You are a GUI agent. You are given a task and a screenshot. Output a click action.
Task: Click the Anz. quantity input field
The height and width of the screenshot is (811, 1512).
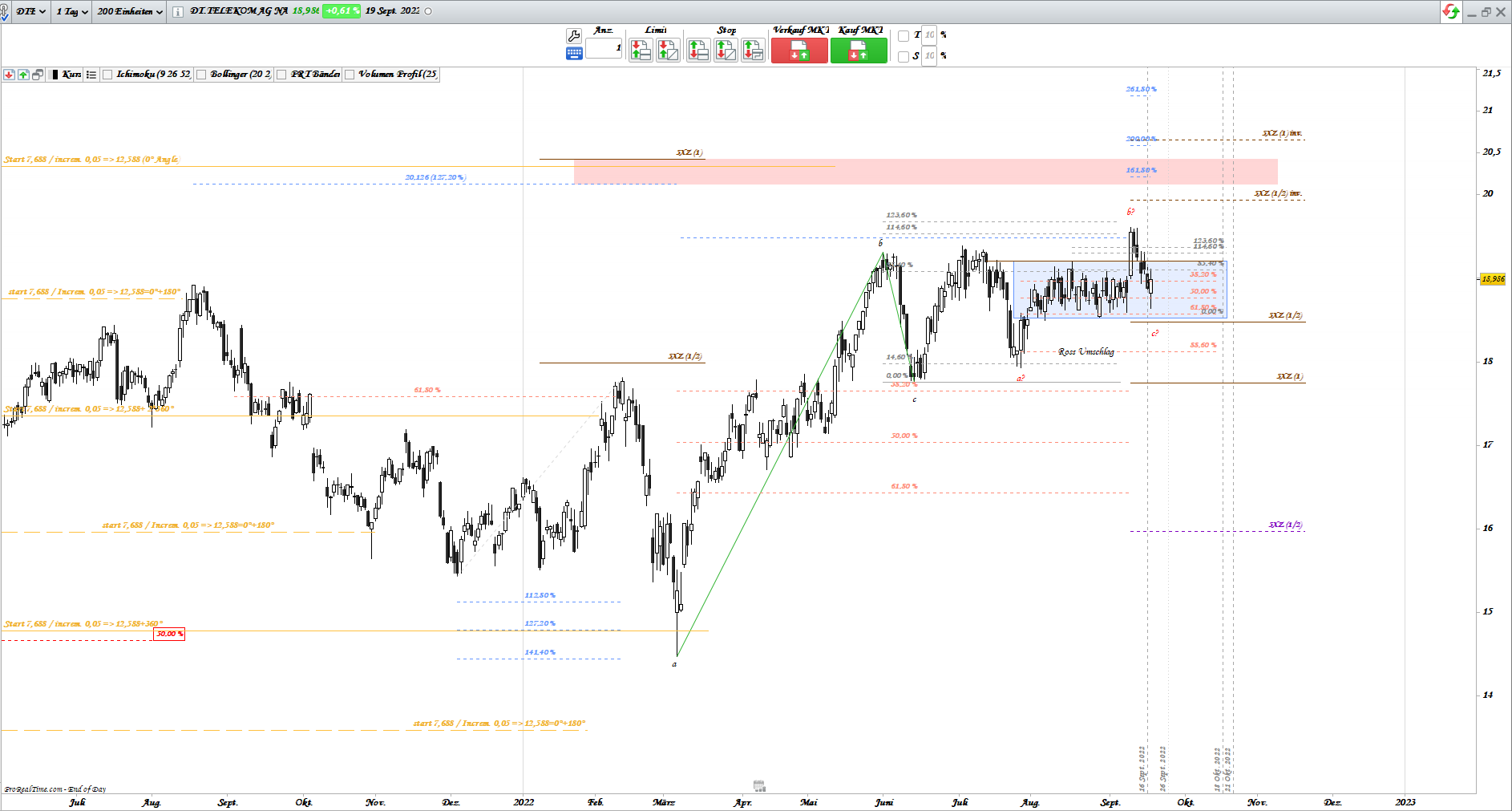[x=604, y=48]
